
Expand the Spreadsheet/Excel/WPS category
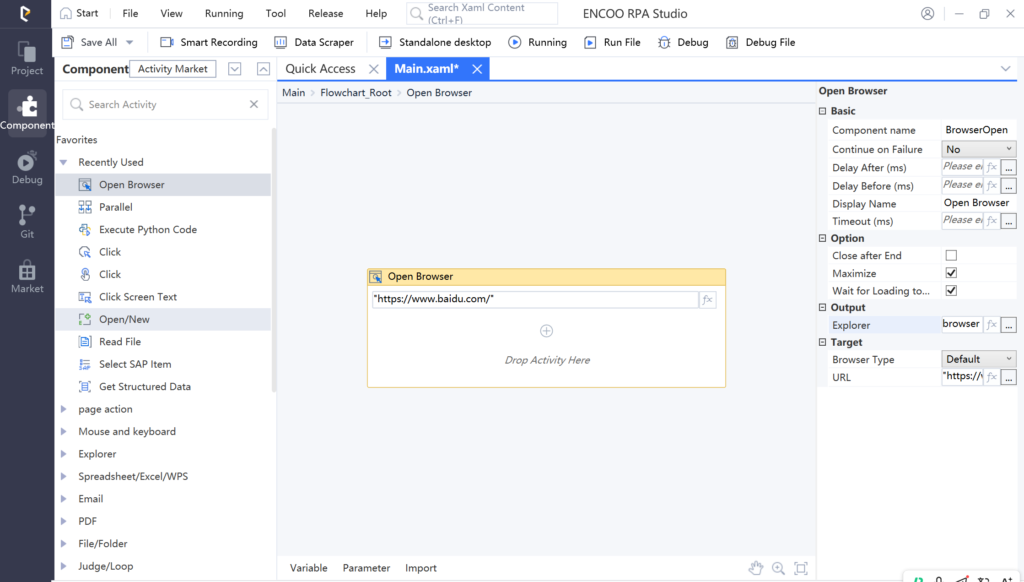(63, 476)
